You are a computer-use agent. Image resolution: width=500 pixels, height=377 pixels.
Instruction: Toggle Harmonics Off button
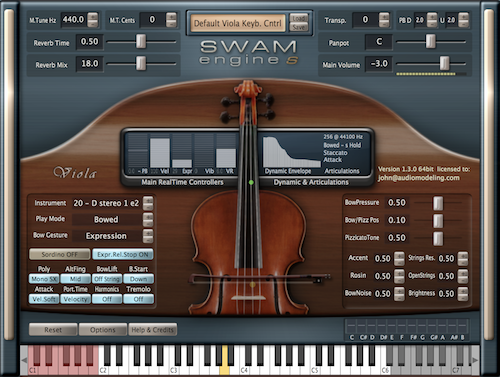[107, 299]
